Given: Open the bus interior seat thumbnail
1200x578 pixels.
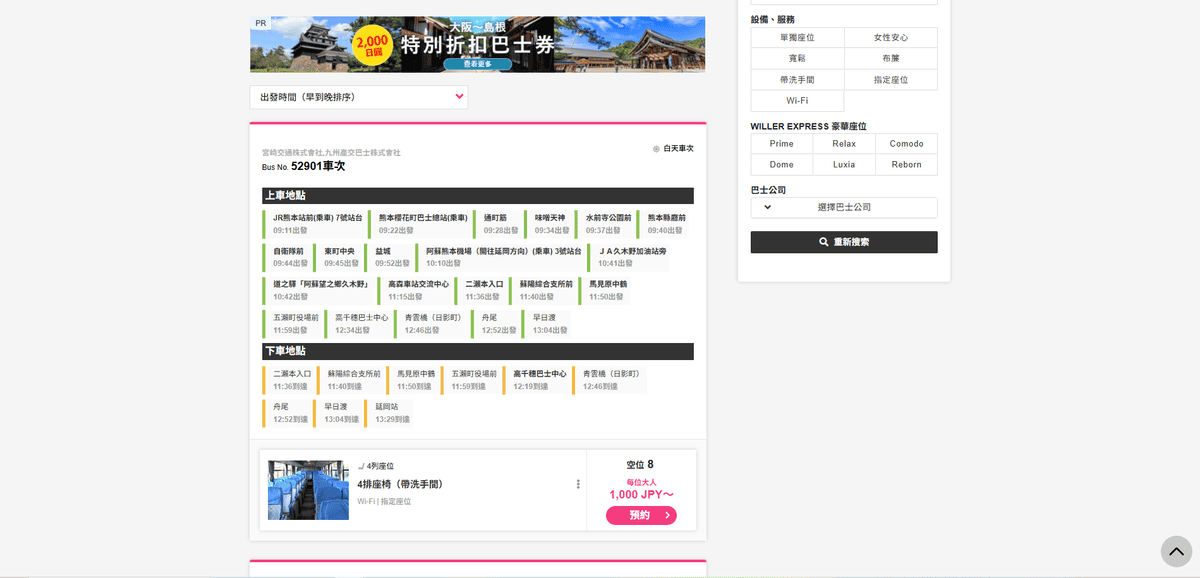Looking at the screenshot, I should pos(308,490).
